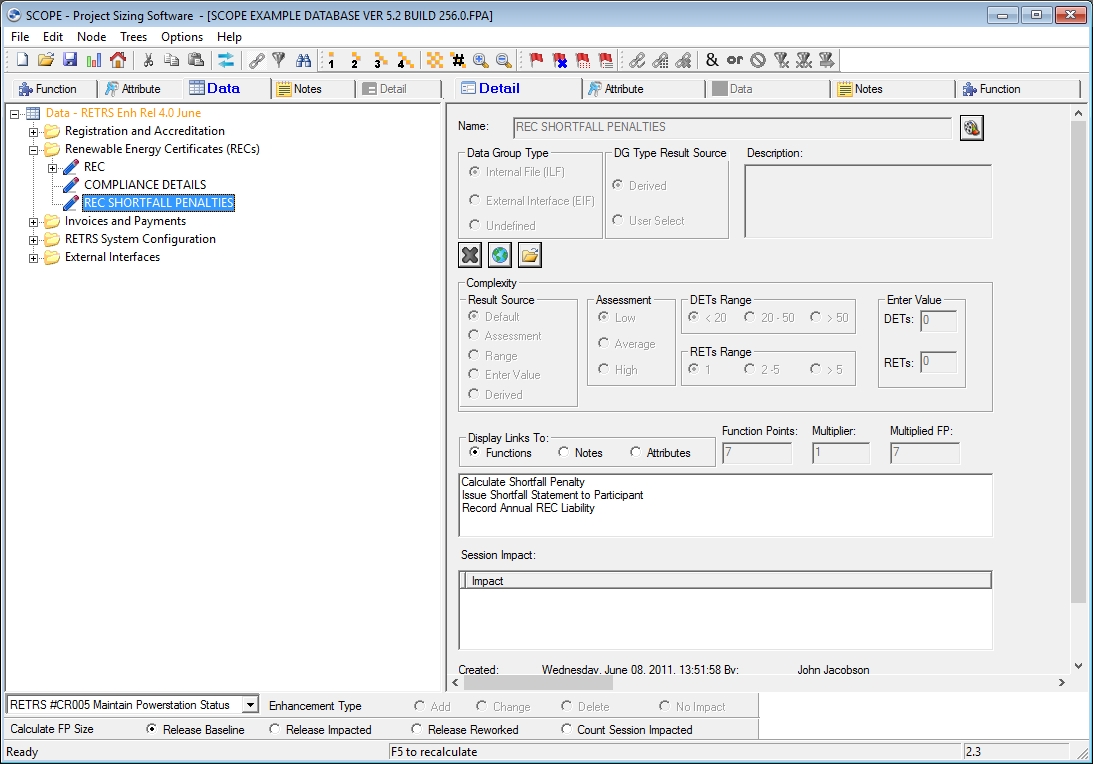Click the hash symbol toolbar icon
This screenshot has width=1093, height=764.
[x=458, y=61]
